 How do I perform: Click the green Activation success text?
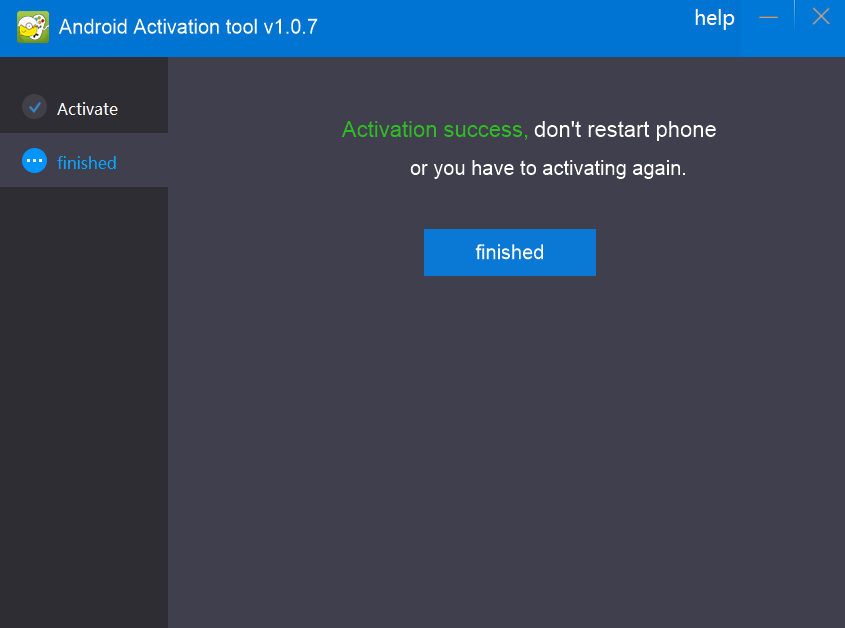tap(435, 130)
